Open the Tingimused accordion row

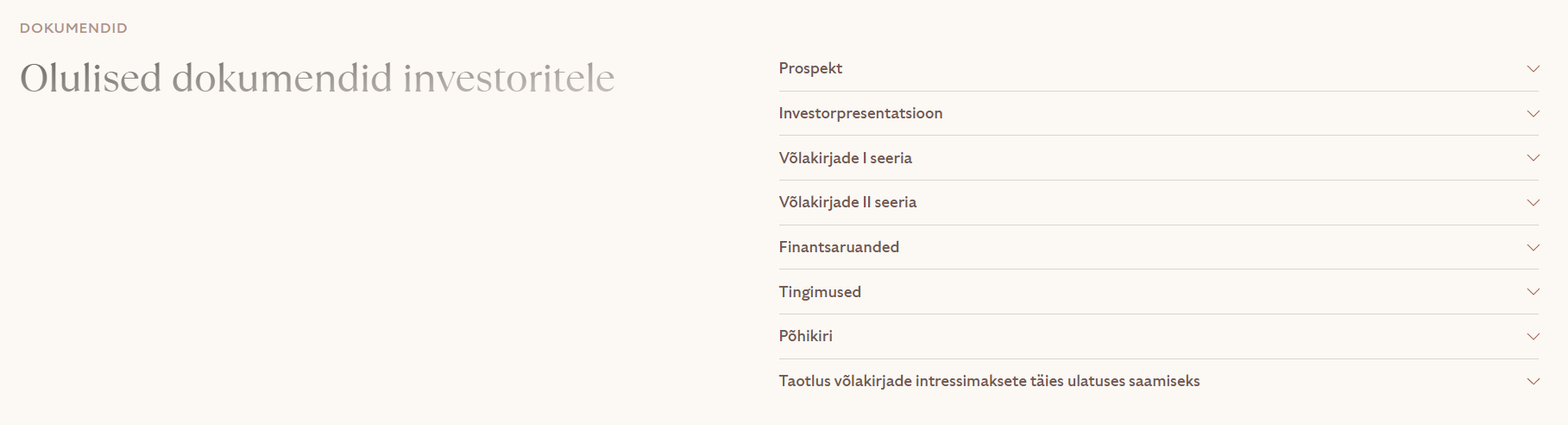[1158, 292]
